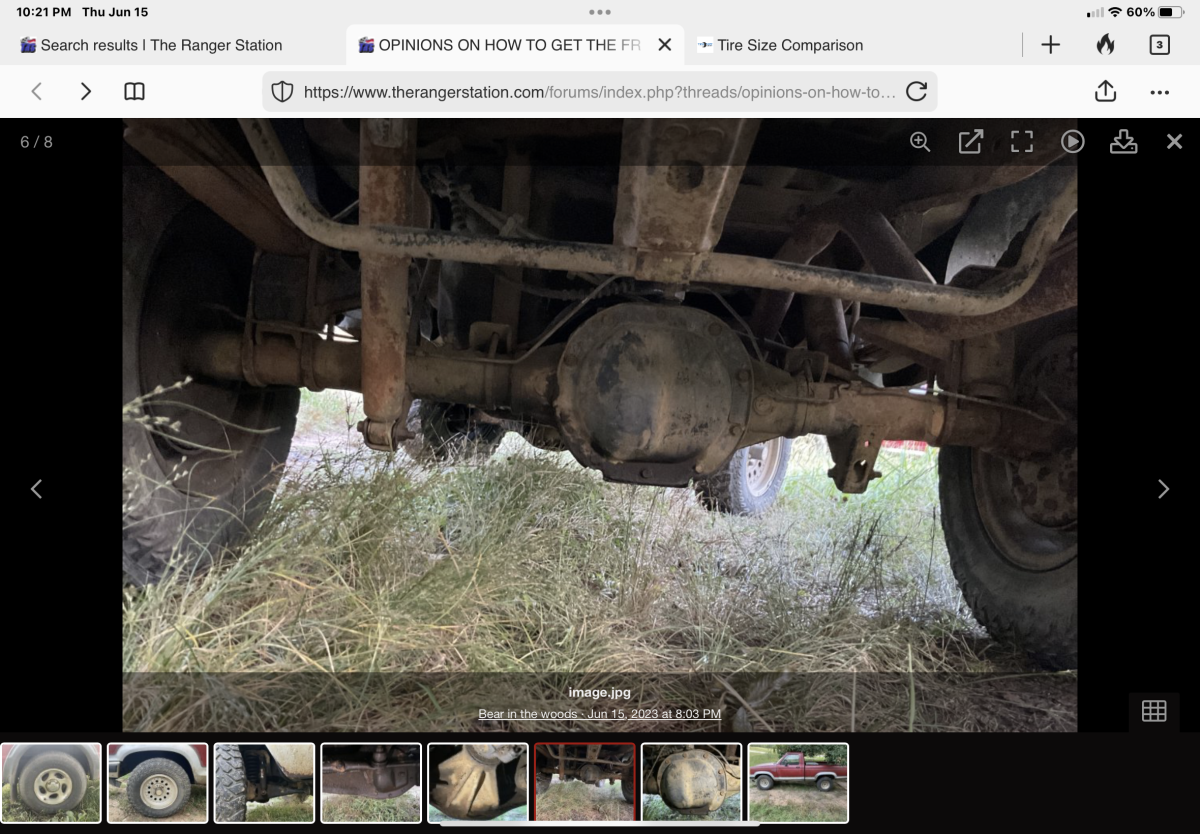The height and width of the screenshot is (834, 1200).
Task: Tap the three-dot multitasking control at top
Action: 600,12
